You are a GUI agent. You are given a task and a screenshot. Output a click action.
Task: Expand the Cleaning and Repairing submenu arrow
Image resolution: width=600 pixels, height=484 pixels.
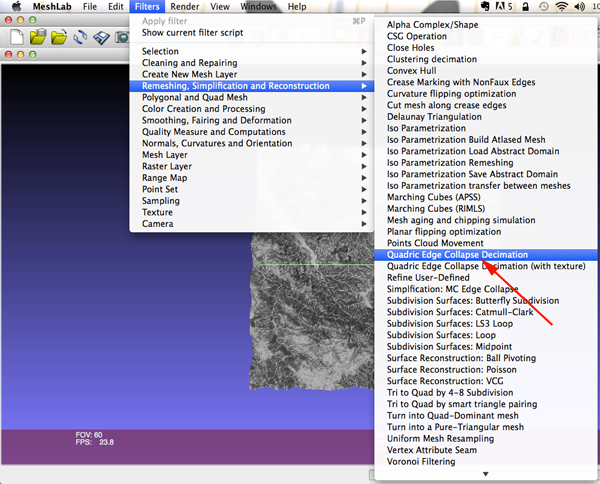coord(364,63)
